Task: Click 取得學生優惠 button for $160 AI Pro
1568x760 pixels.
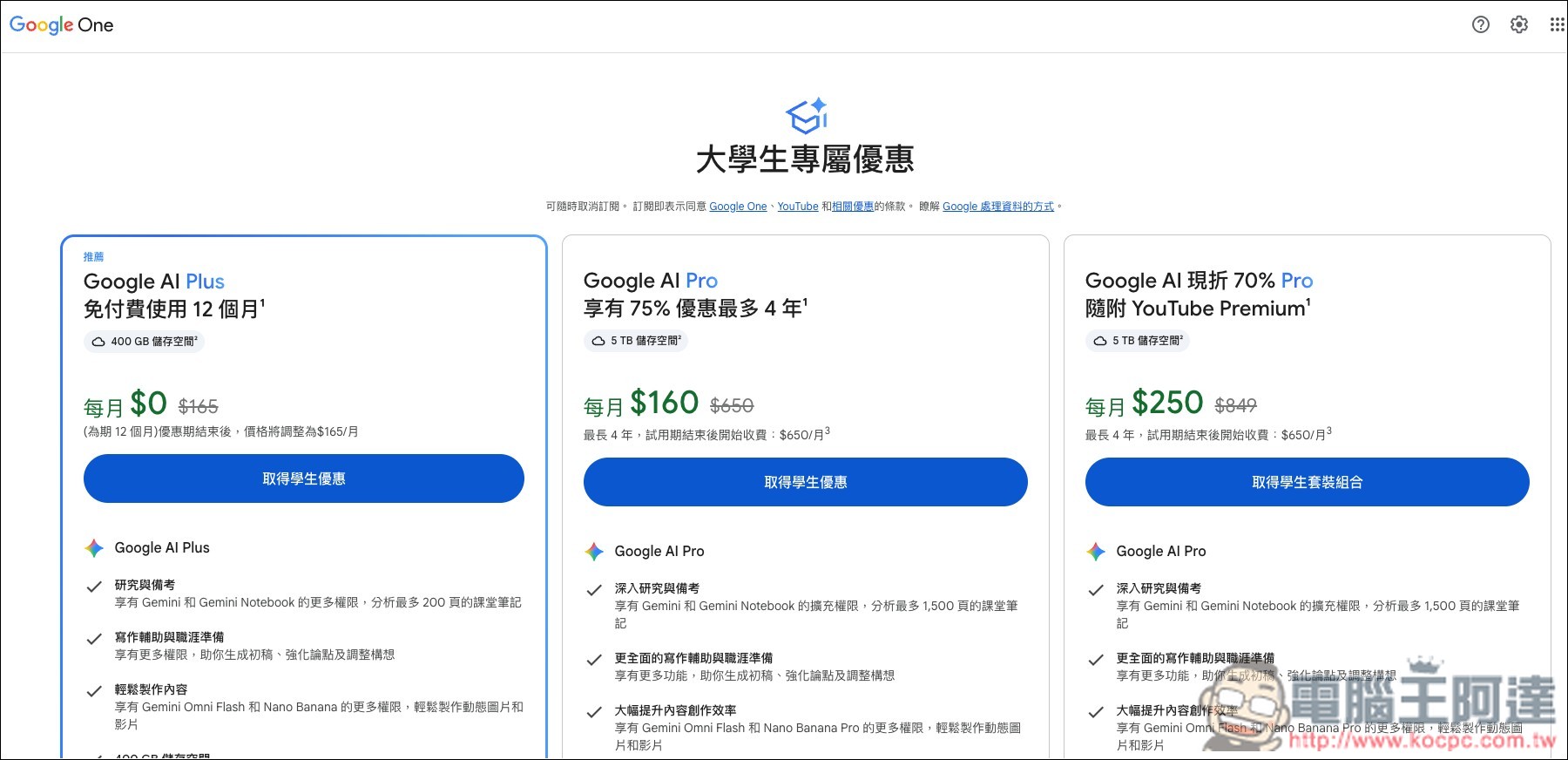Action: [806, 482]
